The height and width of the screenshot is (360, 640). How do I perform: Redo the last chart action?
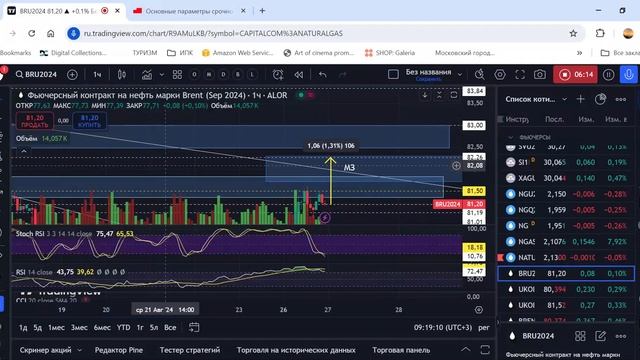[x=342, y=74]
